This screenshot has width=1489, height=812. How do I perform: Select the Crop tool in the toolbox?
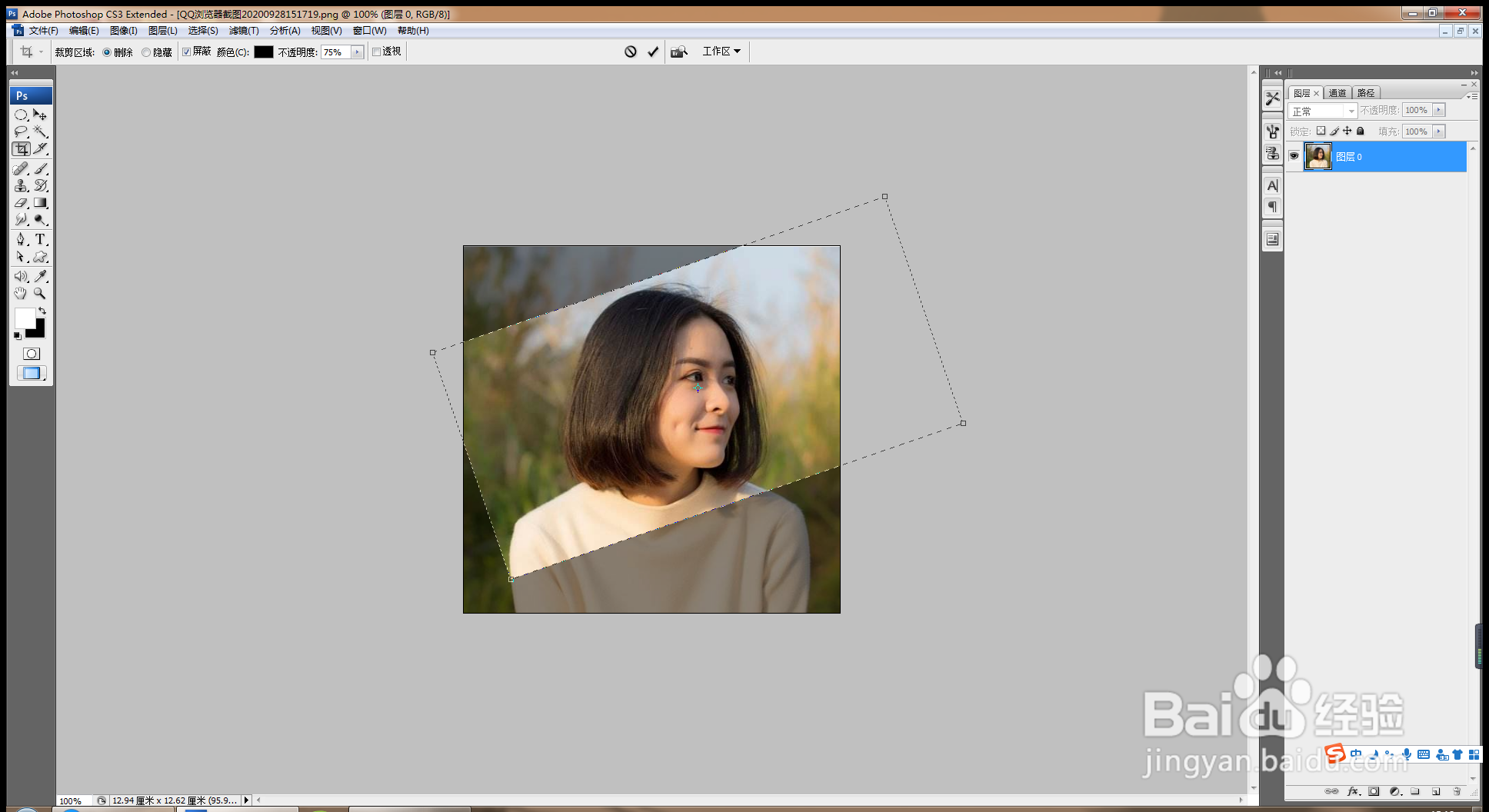pyautogui.click(x=21, y=148)
